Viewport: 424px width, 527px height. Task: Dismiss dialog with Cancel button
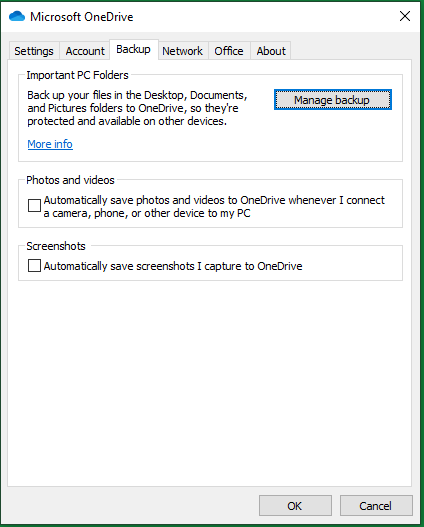(376, 505)
